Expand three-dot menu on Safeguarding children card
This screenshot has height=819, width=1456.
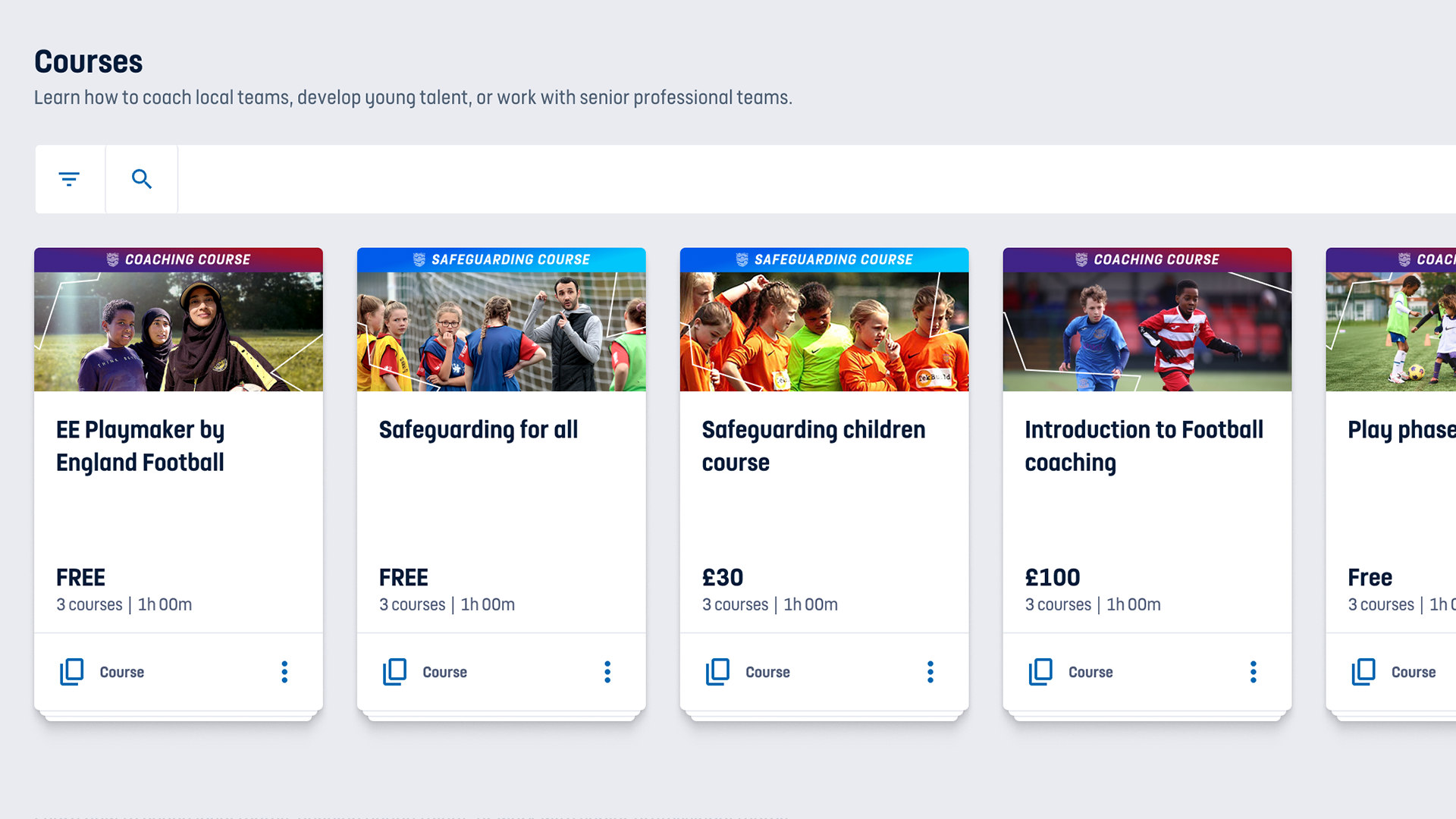[930, 672]
